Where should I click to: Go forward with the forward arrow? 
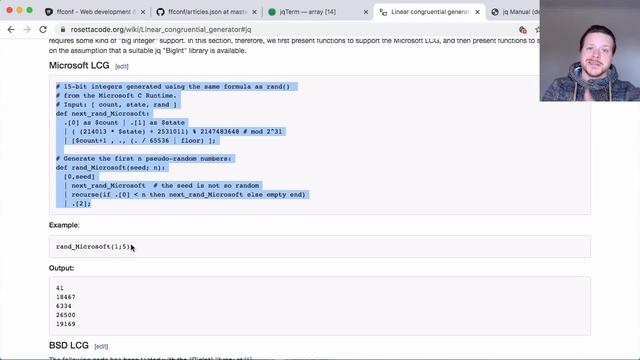point(27,29)
